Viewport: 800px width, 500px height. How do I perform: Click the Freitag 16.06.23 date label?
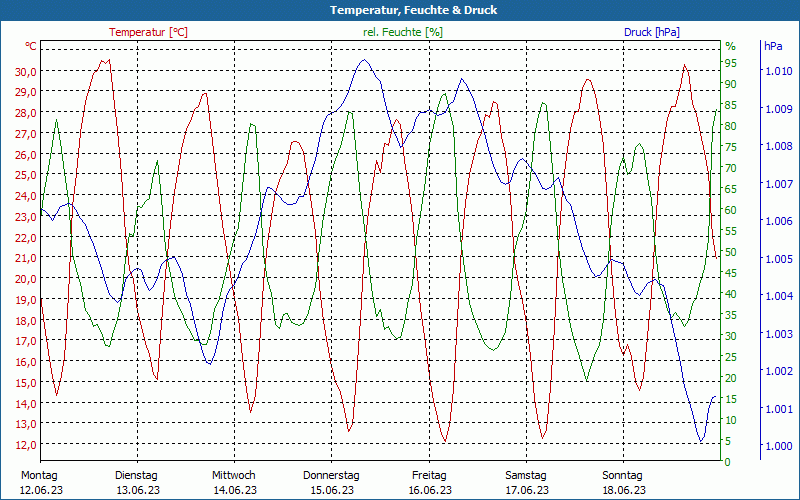[x=429, y=482]
